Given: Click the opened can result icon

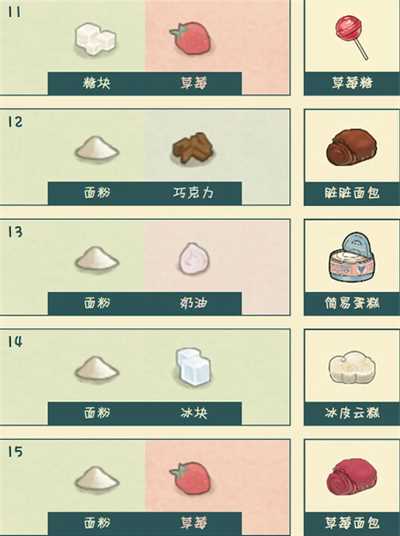Looking at the screenshot, I should coord(352,257).
